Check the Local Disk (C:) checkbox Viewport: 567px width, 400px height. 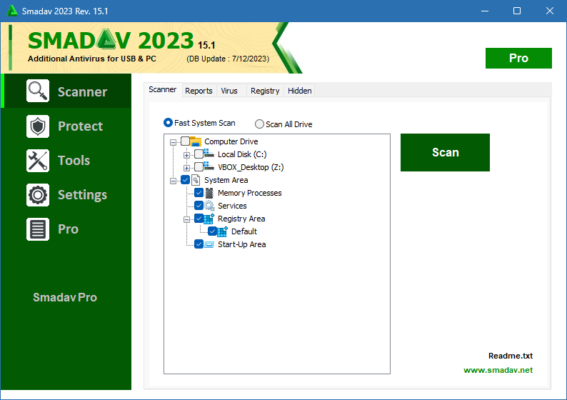(x=199, y=154)
